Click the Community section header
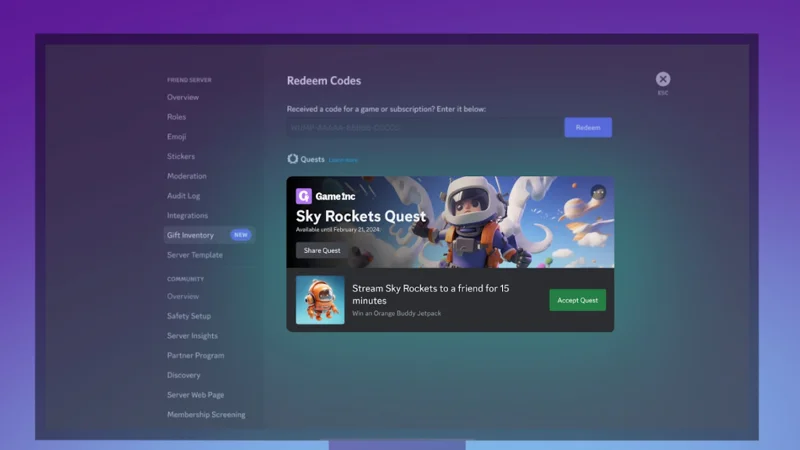800x450 pixels. click(x=185, y=279)
